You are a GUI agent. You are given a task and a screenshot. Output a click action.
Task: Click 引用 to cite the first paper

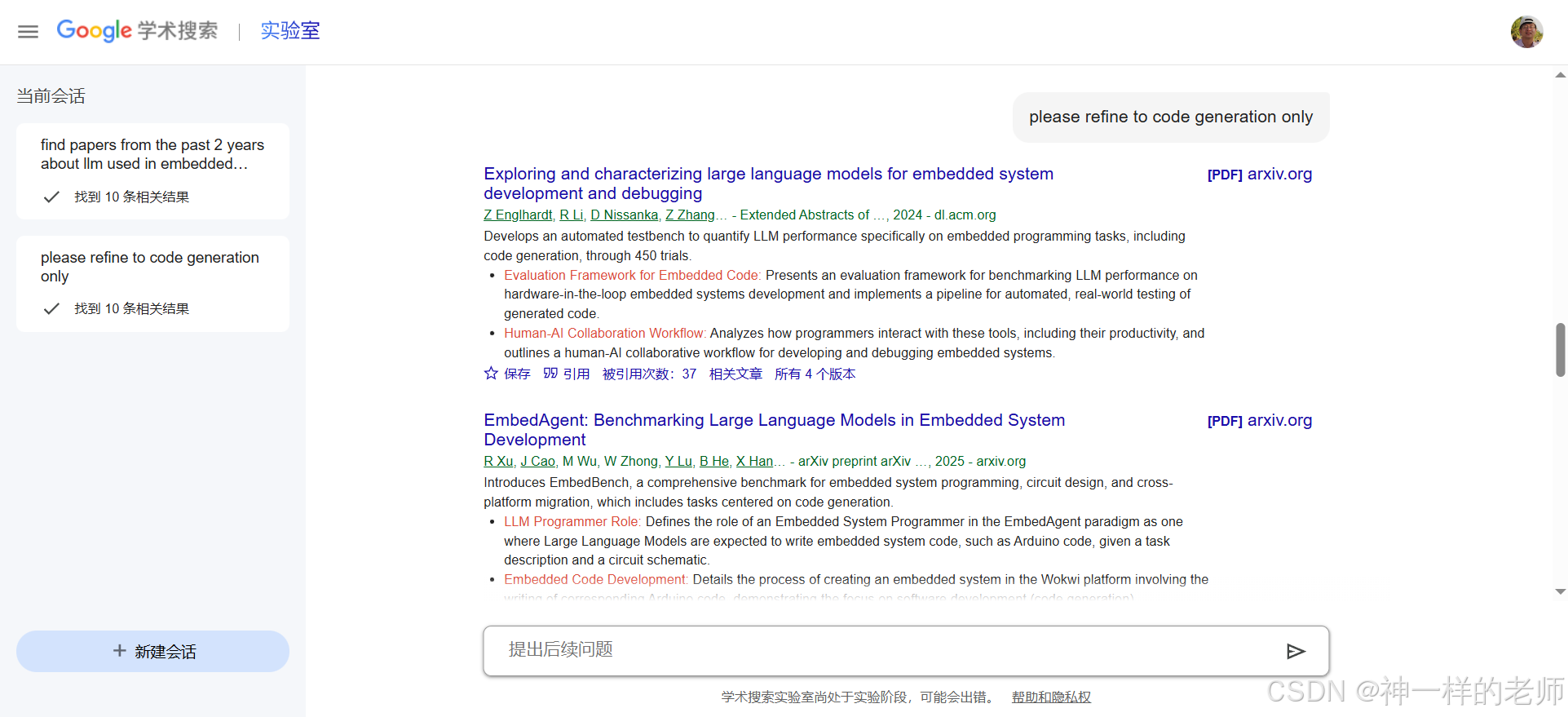click(x=576, y=374)
